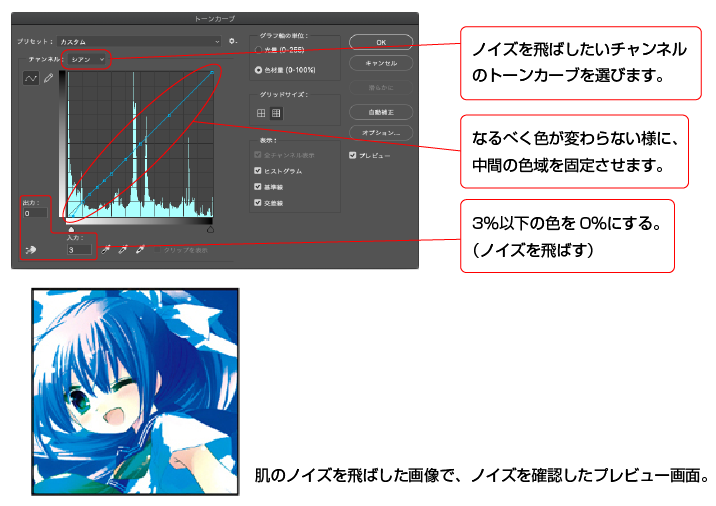Click the top-right endpoint of the curve
716x506 pixels.
212,72
